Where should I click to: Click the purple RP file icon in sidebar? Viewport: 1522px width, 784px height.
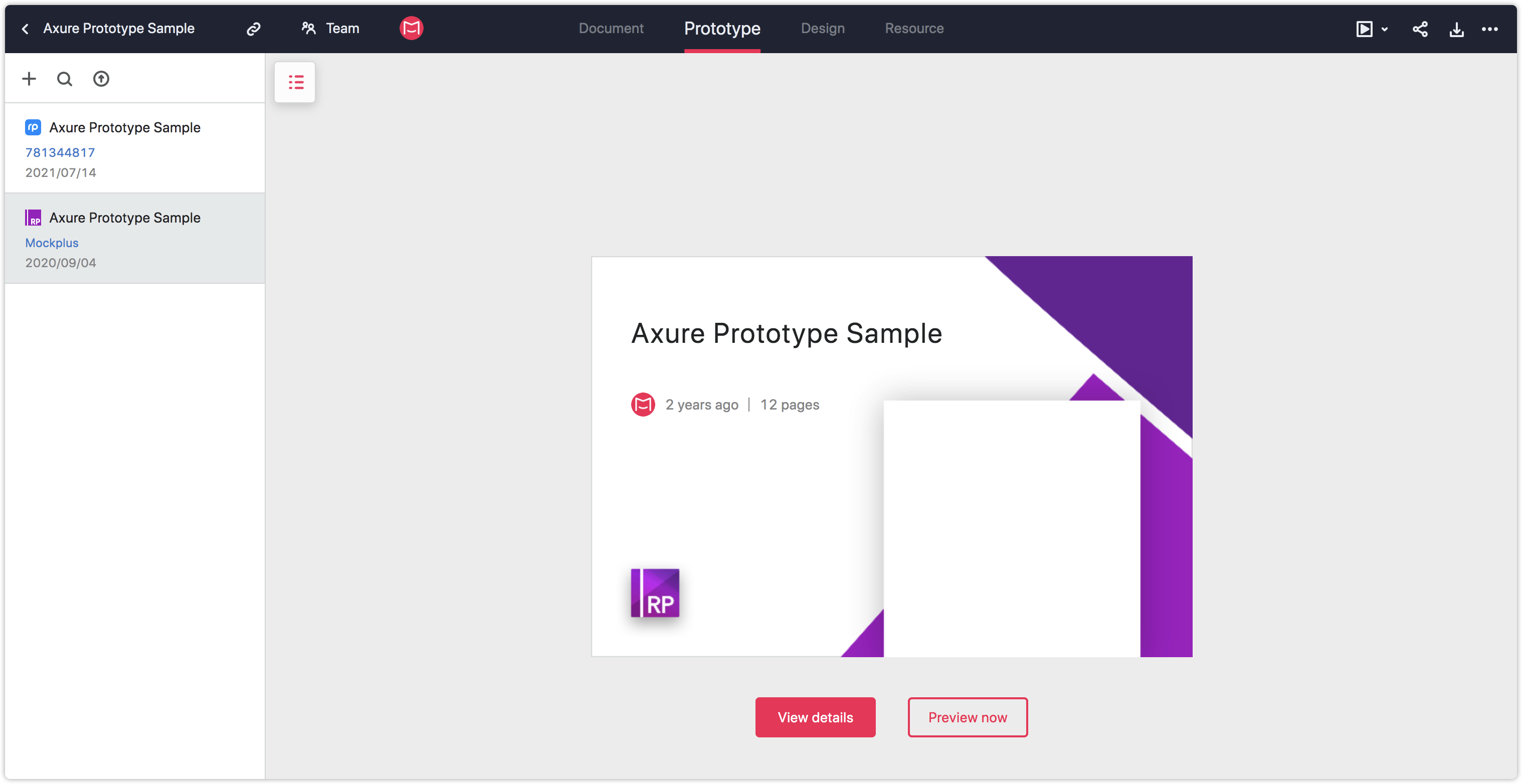click(x=33, y=218)
